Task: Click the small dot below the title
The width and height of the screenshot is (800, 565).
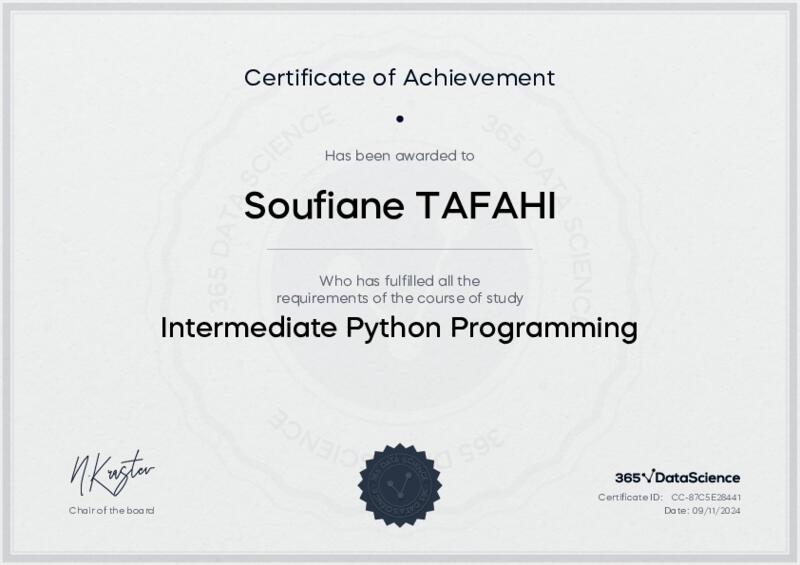Action: click(x=399, y=119)
